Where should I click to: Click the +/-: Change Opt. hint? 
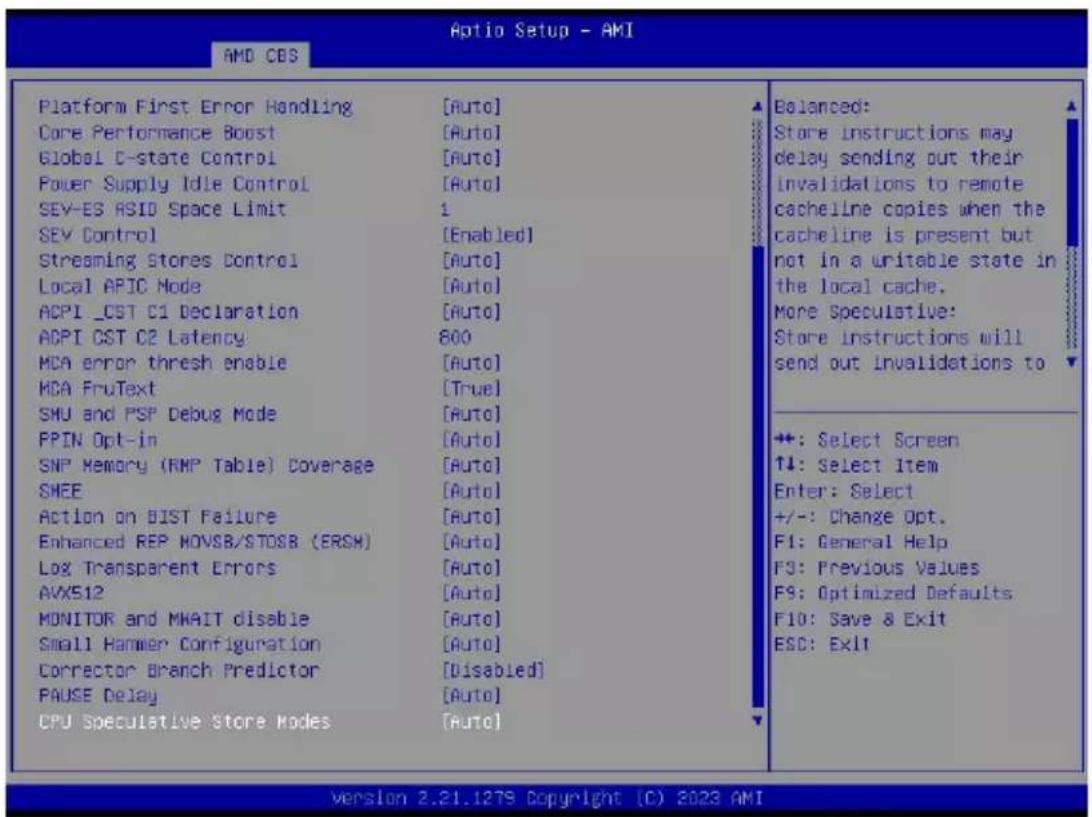click(860, 517)
